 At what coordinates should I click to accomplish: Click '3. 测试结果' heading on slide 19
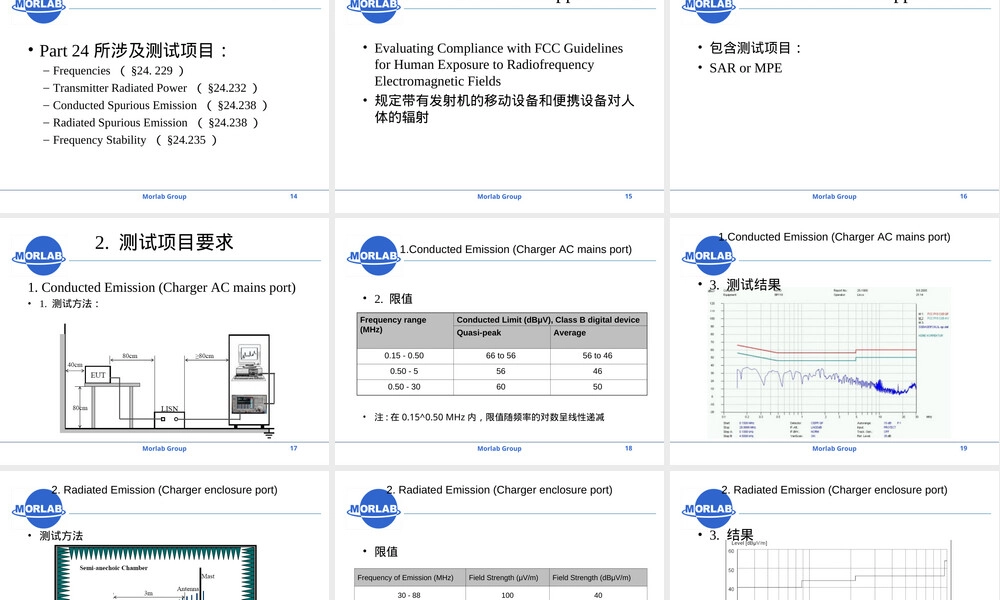click(x=745, y=284)
